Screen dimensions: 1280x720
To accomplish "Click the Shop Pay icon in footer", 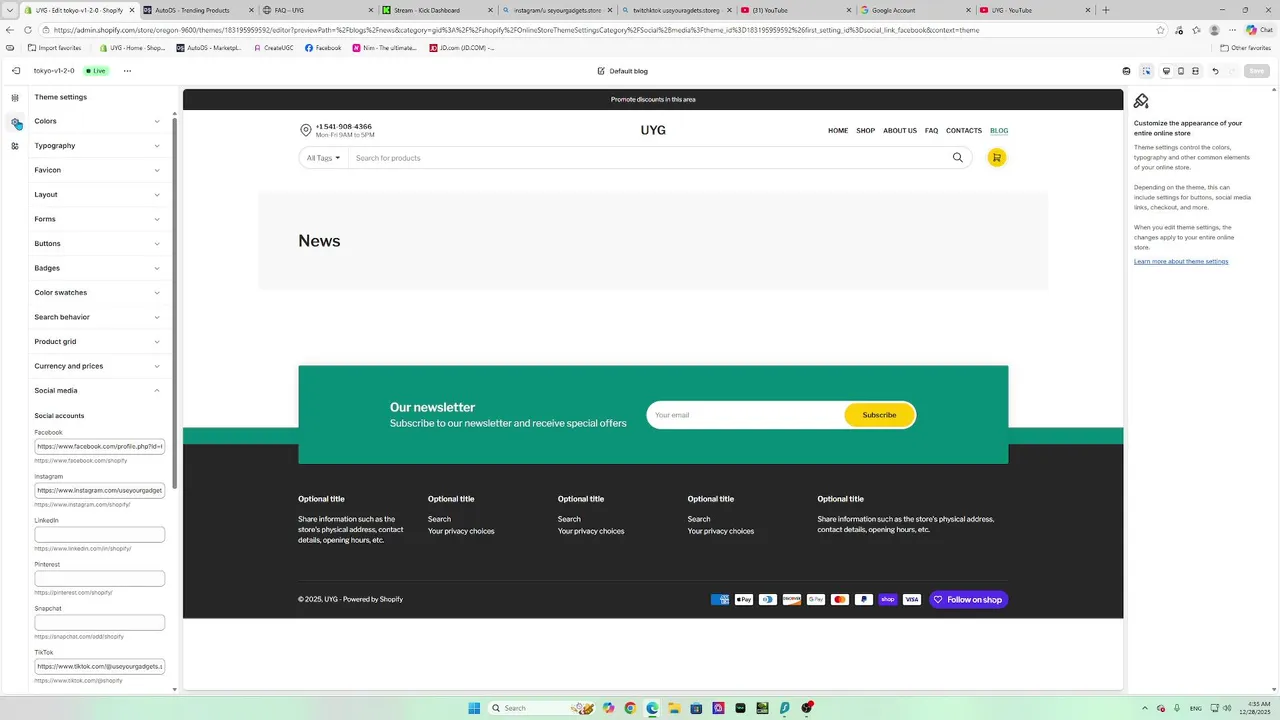I will pos(888,600).
